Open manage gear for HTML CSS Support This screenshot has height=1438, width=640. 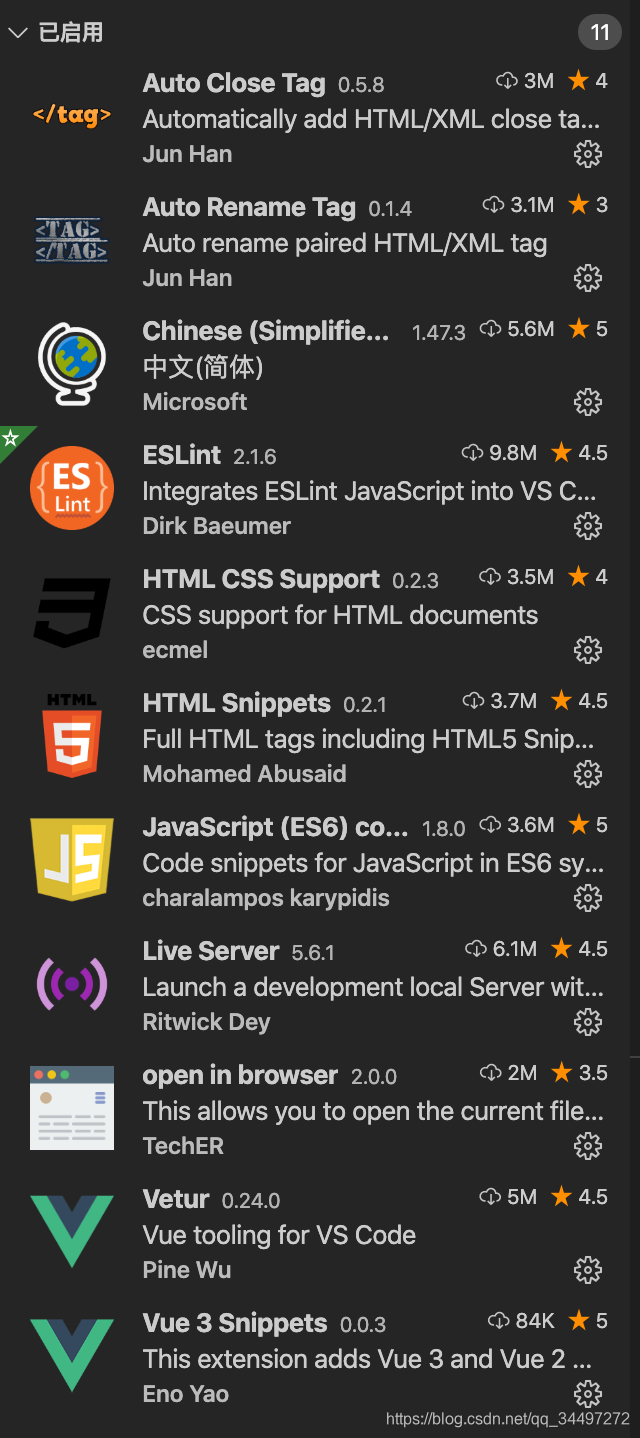click(588, 650)
